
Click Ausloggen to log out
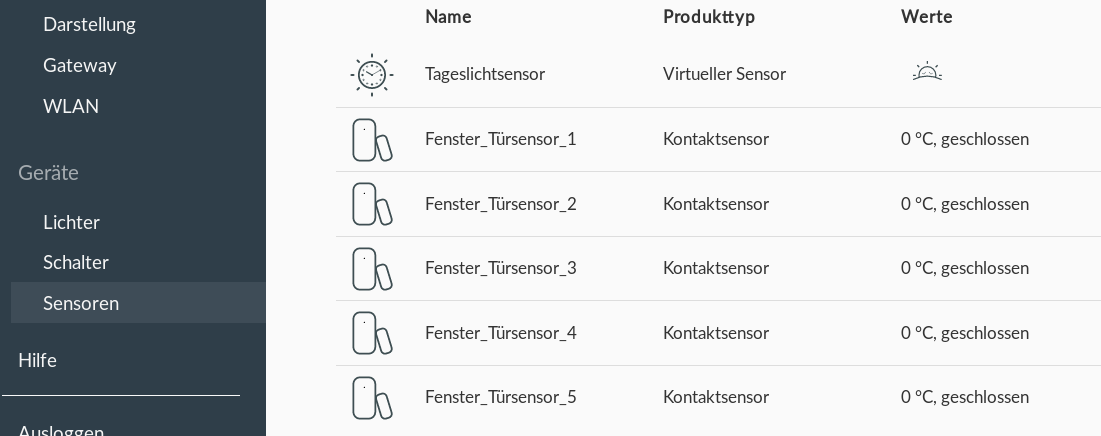coord(61,430)
